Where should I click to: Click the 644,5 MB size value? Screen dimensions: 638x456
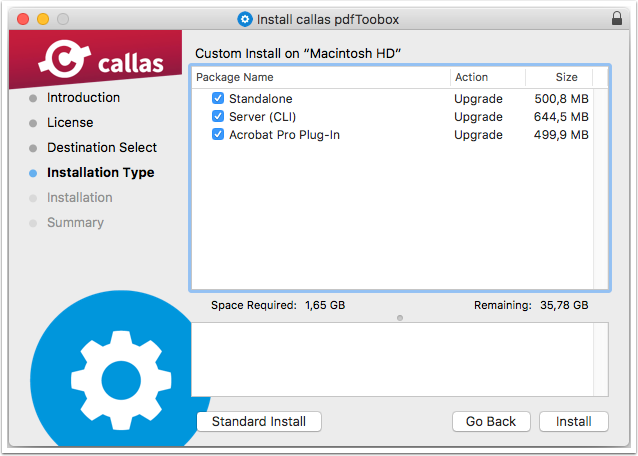point(561,117)
